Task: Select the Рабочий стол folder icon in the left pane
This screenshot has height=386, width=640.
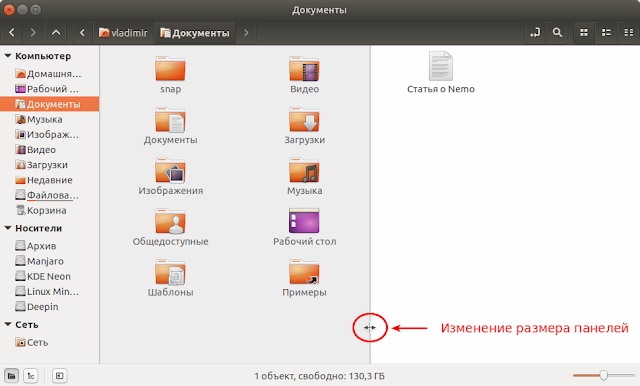Action: pos(304,221)
